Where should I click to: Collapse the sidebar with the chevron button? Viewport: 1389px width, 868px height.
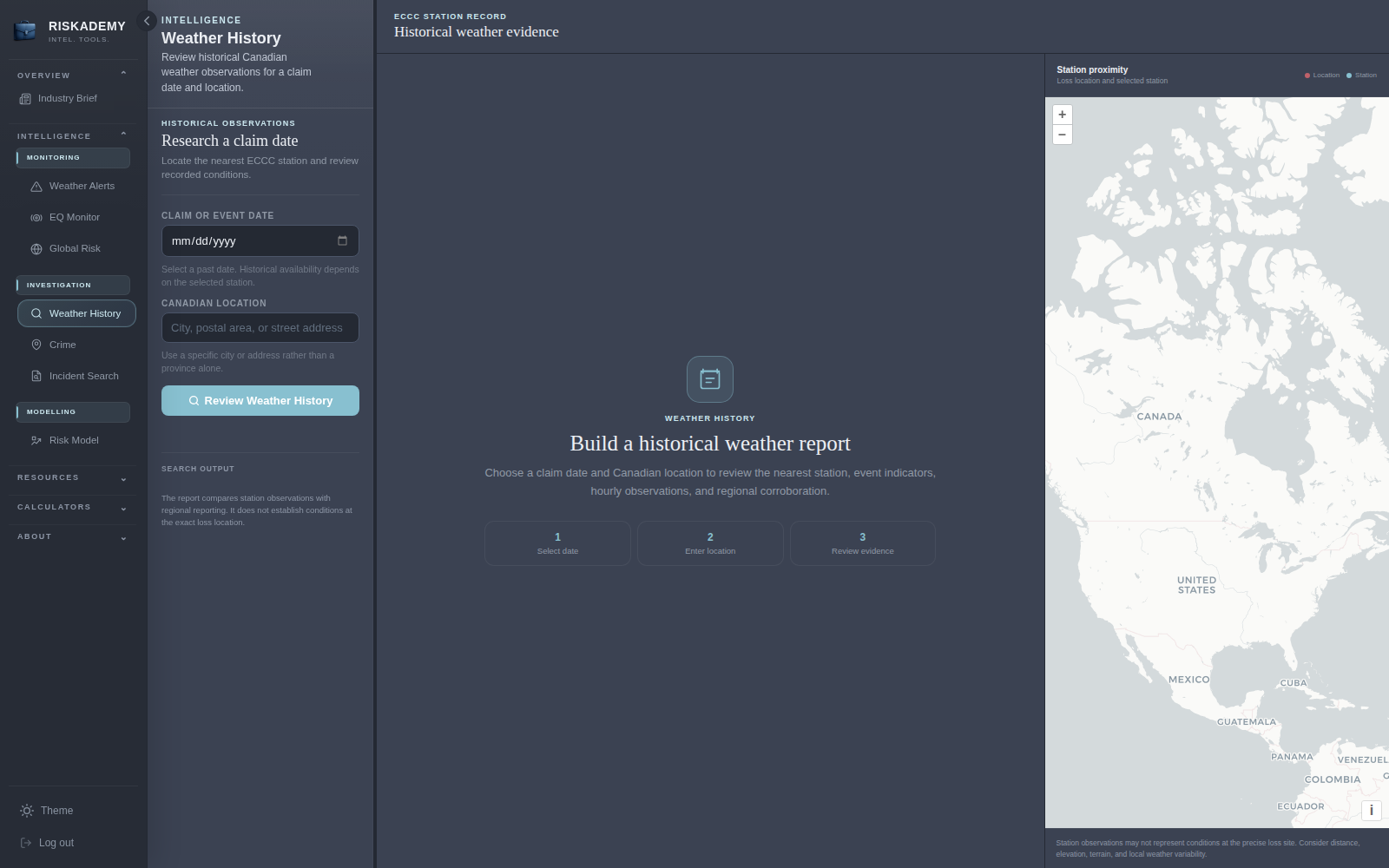pos(147,21)
